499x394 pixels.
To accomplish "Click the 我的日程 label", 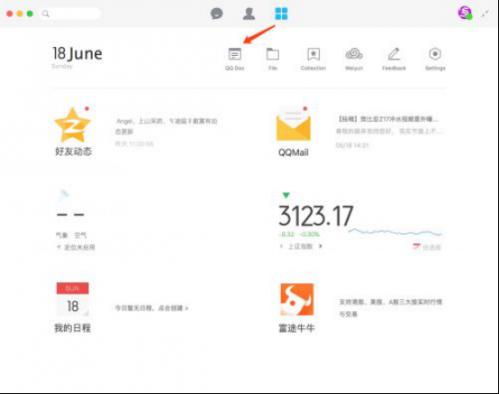I will (x=72, y=328).
